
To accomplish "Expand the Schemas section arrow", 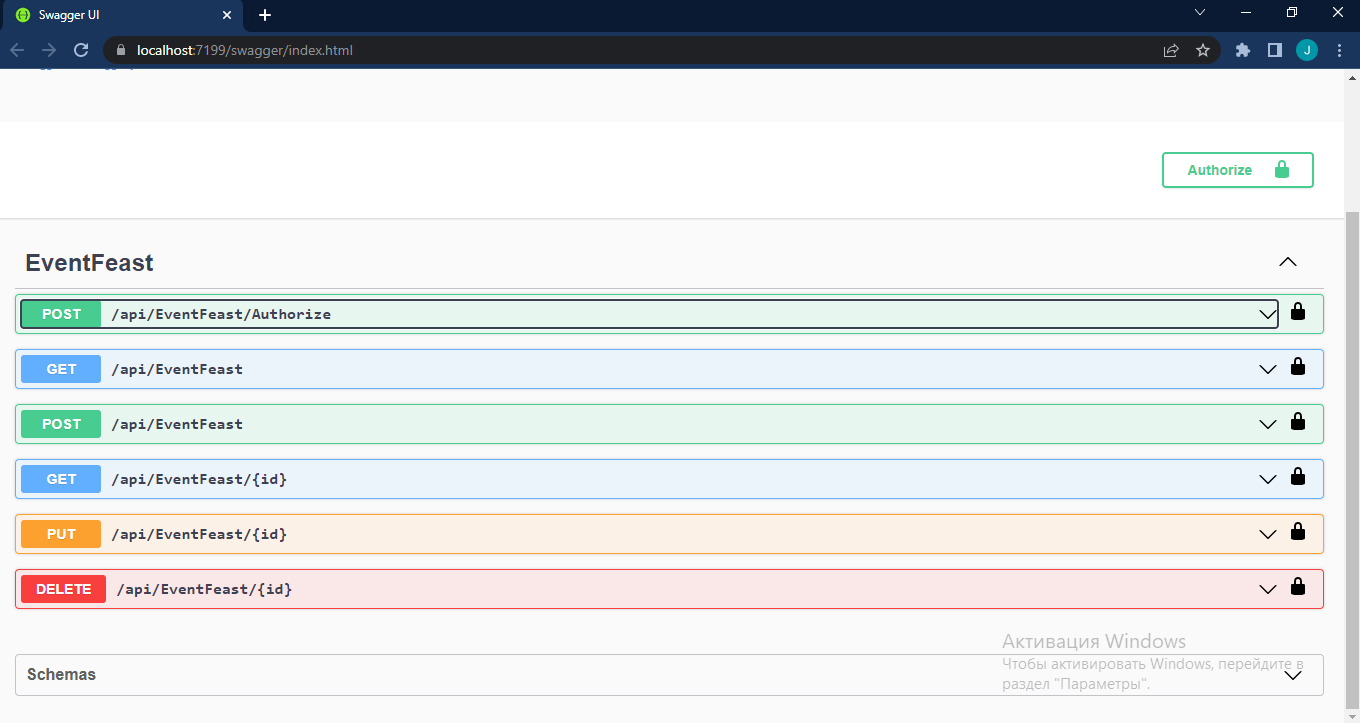I will tap(1293, 675).
